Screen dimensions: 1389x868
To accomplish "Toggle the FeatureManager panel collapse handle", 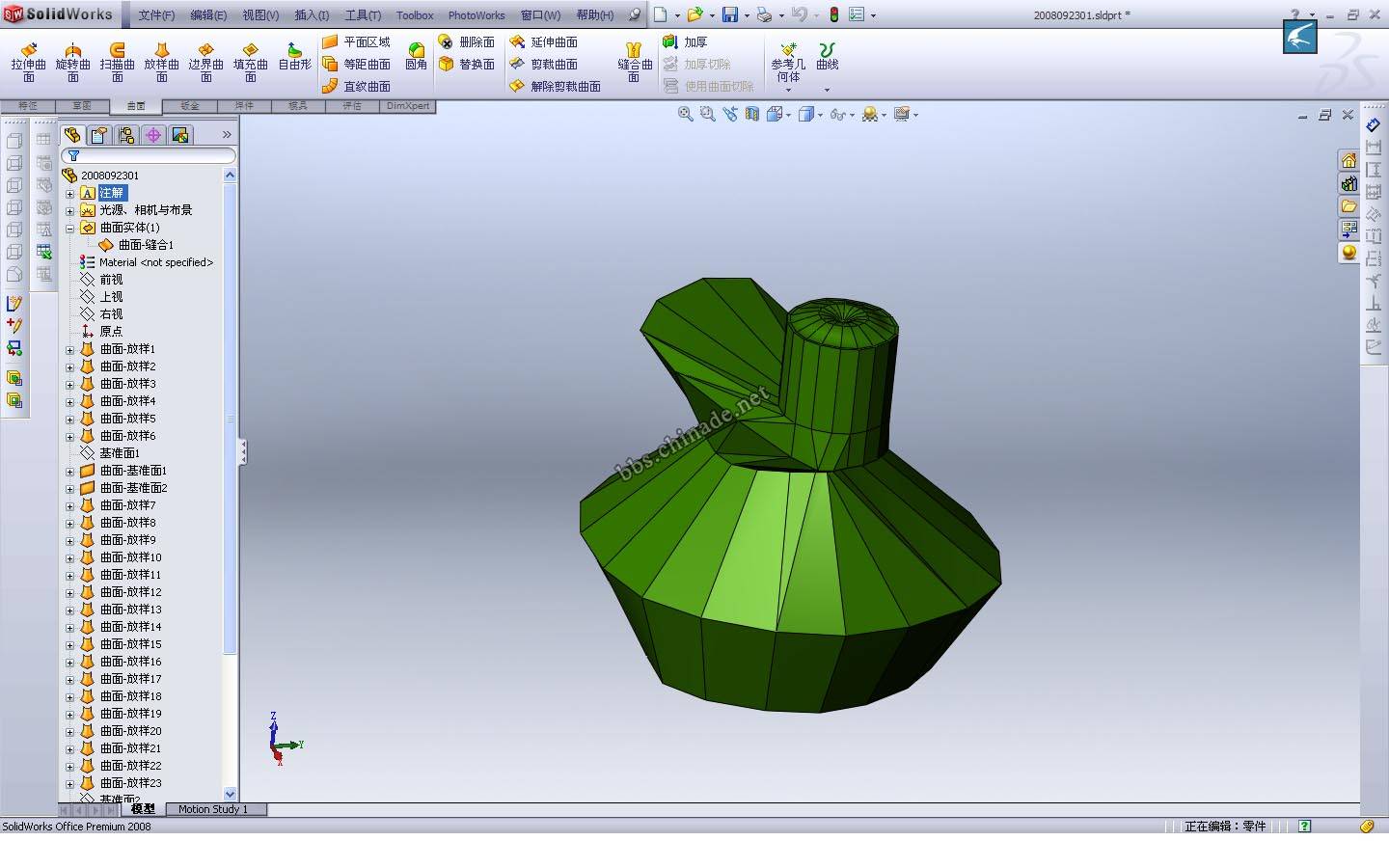I will point(243,451).
